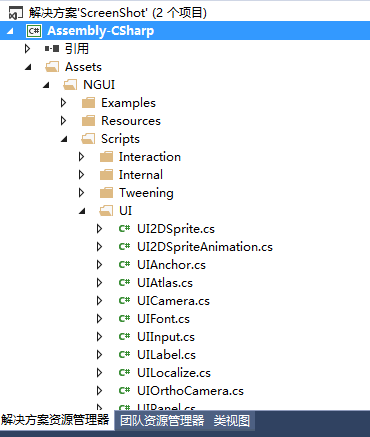Screen dimensions: 370x437
Task: Select the UI2DSprite.cs file name
Action: [176, 229]
